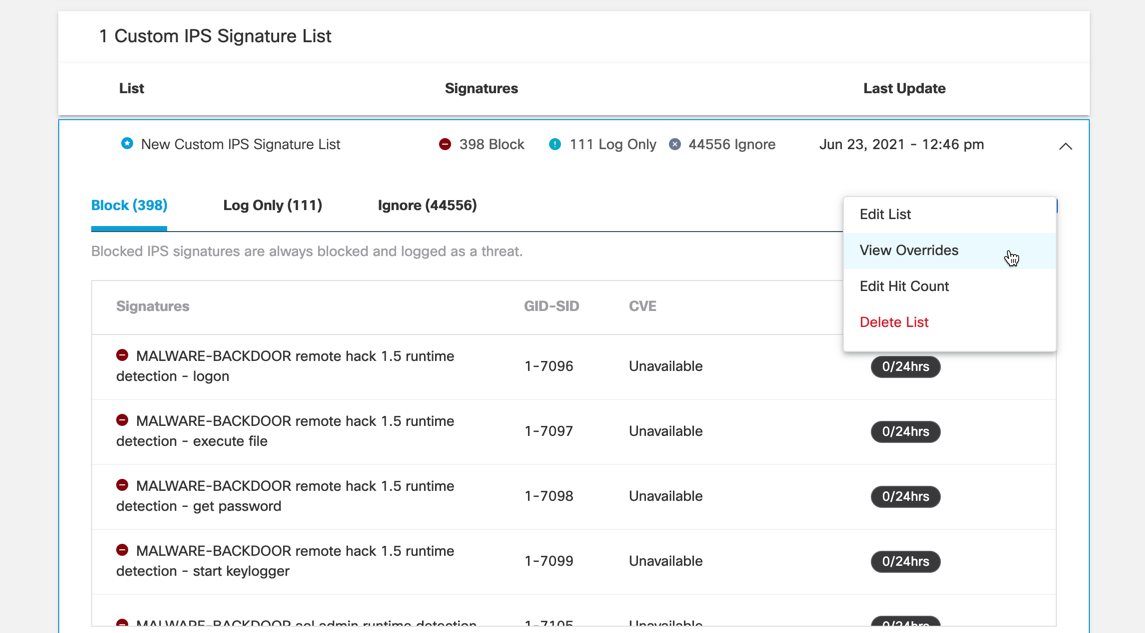1145x633 pixels.
Task: Choose View Overrides from the menu
Action: (949, 250)
